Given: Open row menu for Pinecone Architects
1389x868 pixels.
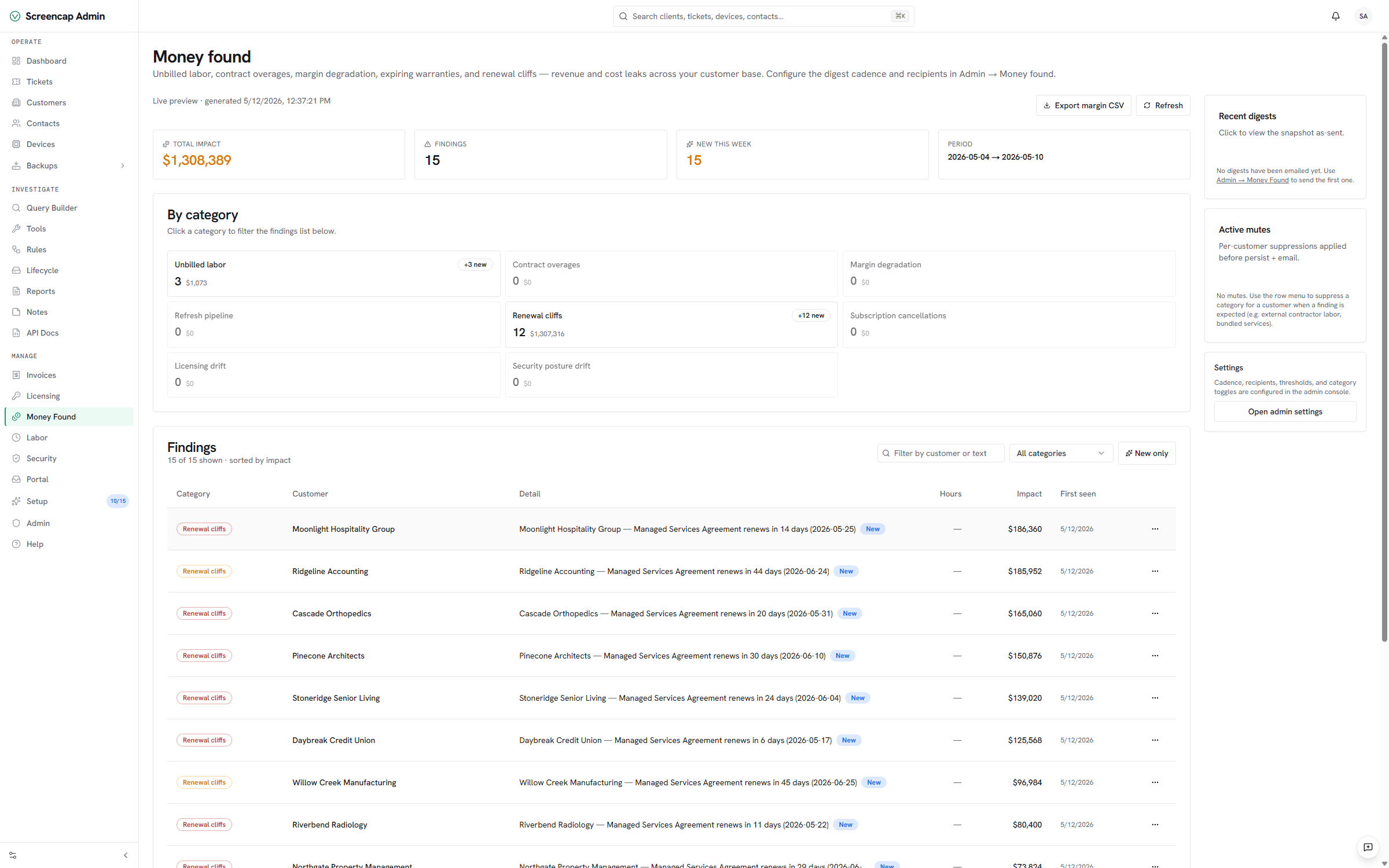Looking at the screenshot, I should click(1155, 656).
